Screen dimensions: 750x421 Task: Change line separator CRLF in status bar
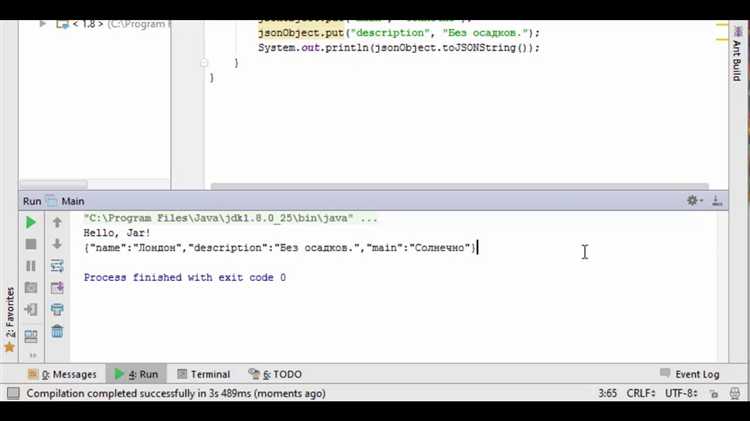coord(640,394)
